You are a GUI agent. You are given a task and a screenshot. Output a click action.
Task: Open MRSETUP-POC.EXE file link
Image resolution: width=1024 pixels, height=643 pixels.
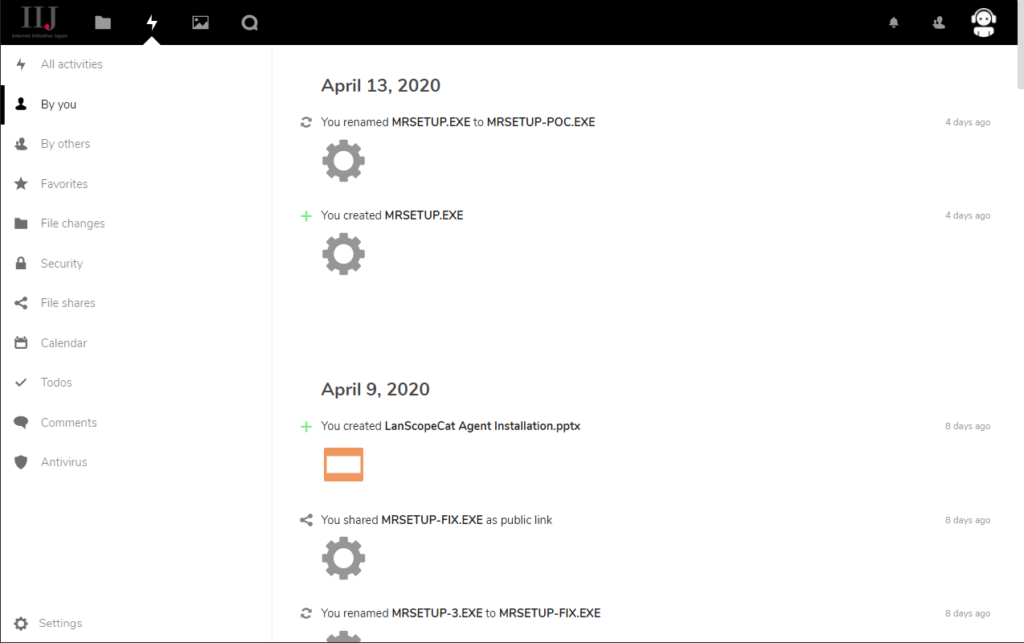tap(540, 122)
